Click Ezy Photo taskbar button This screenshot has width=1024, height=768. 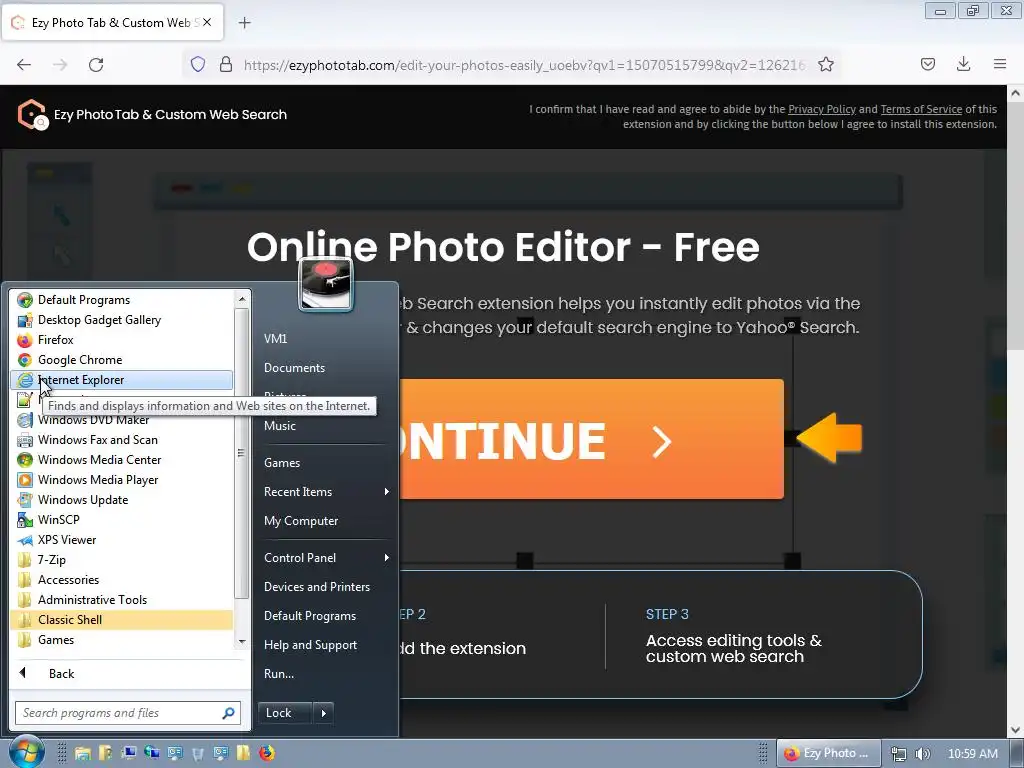[x=829, y=754]
